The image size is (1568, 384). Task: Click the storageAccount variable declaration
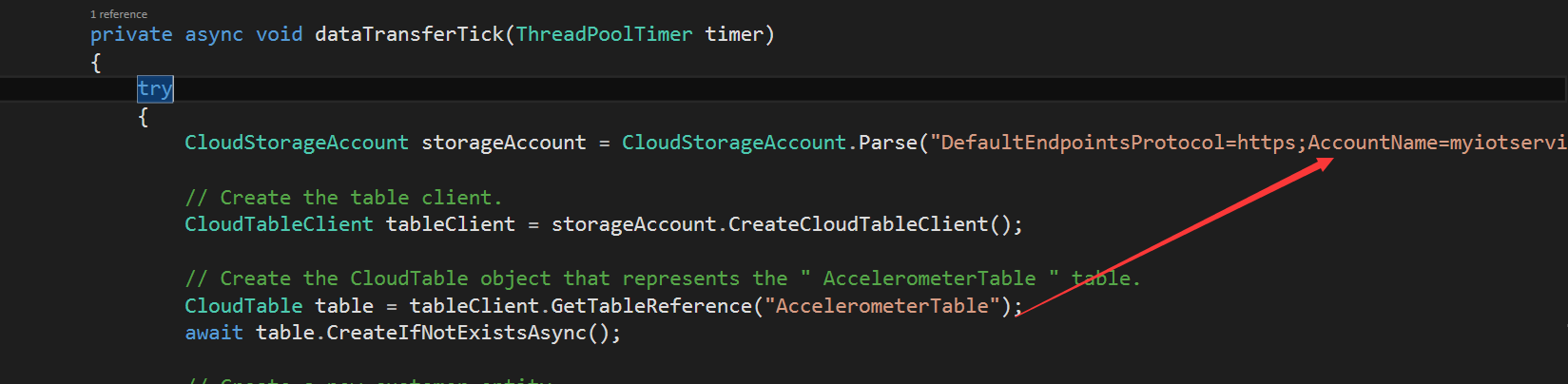(504, 143)
